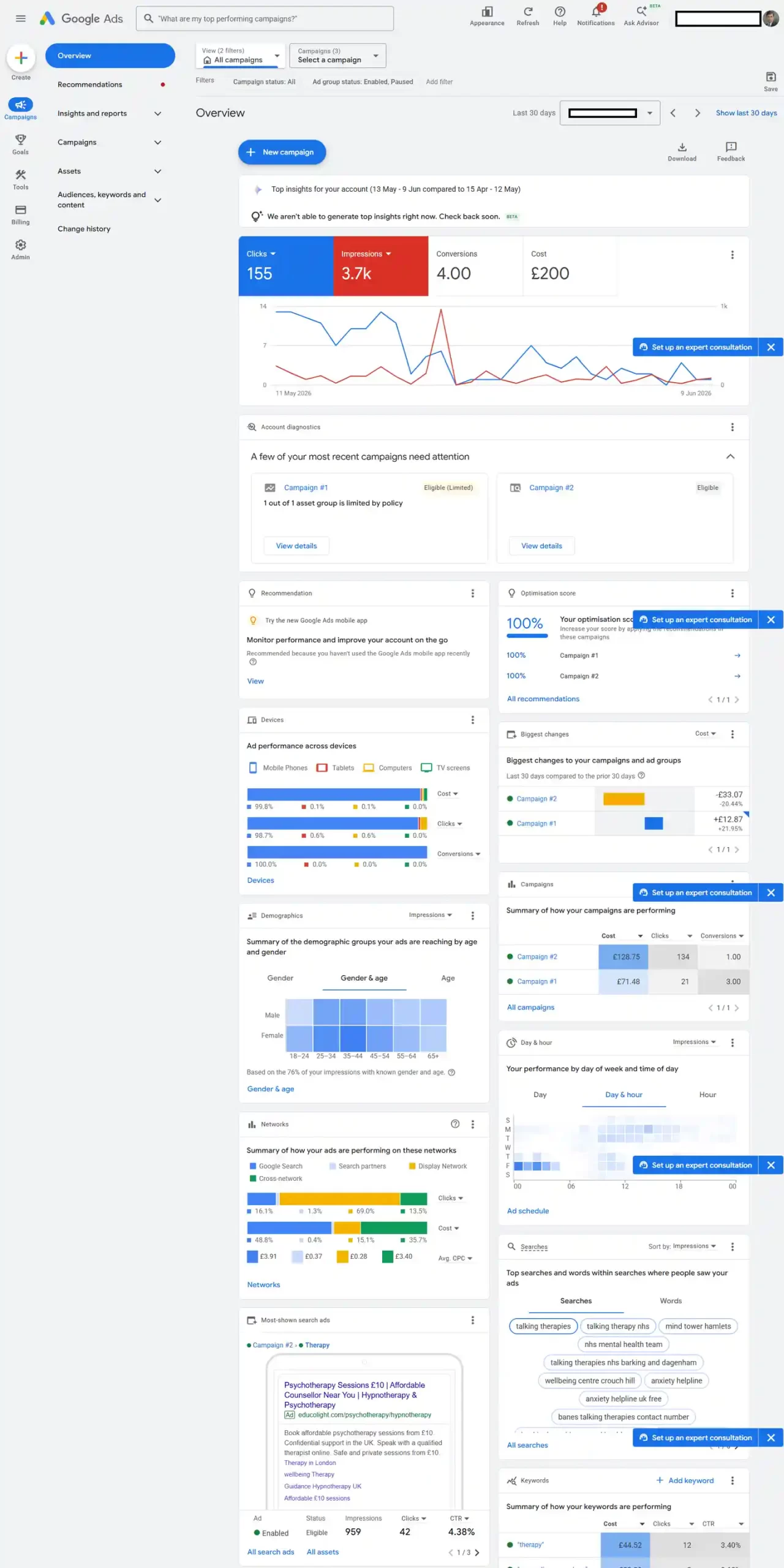The width and height of the screenshot is (784, 1568).
Task: Switch Demographics to Gender tab
Action: [x=280, y=978]
